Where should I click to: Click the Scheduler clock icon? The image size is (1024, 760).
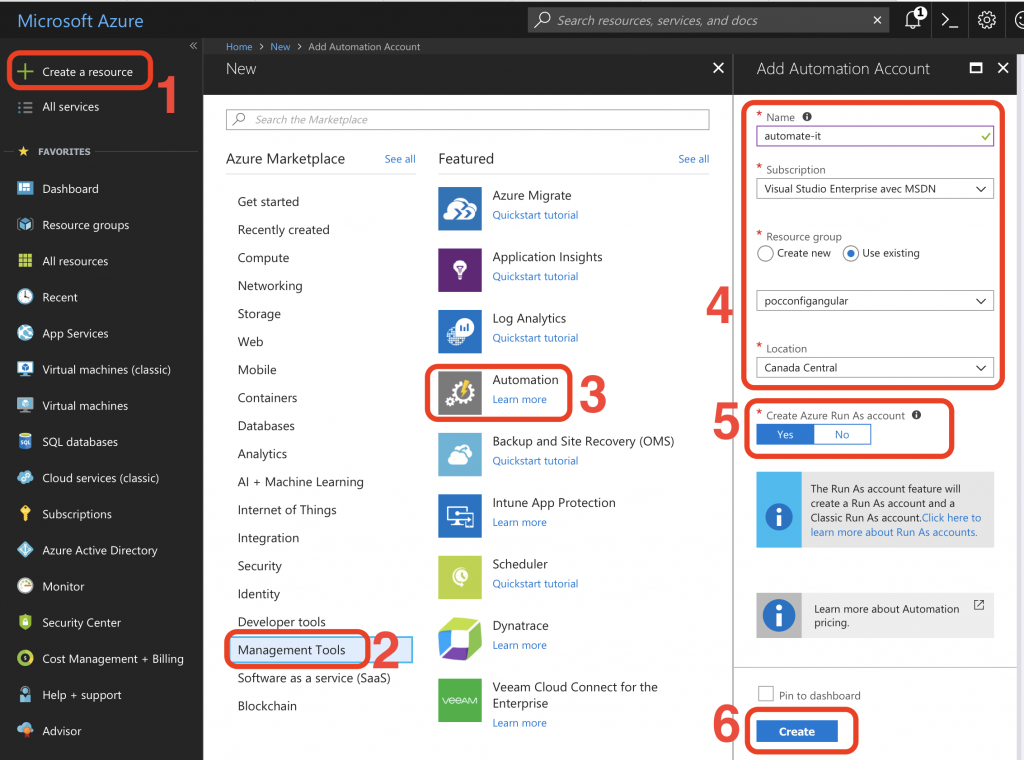(460, 577)
